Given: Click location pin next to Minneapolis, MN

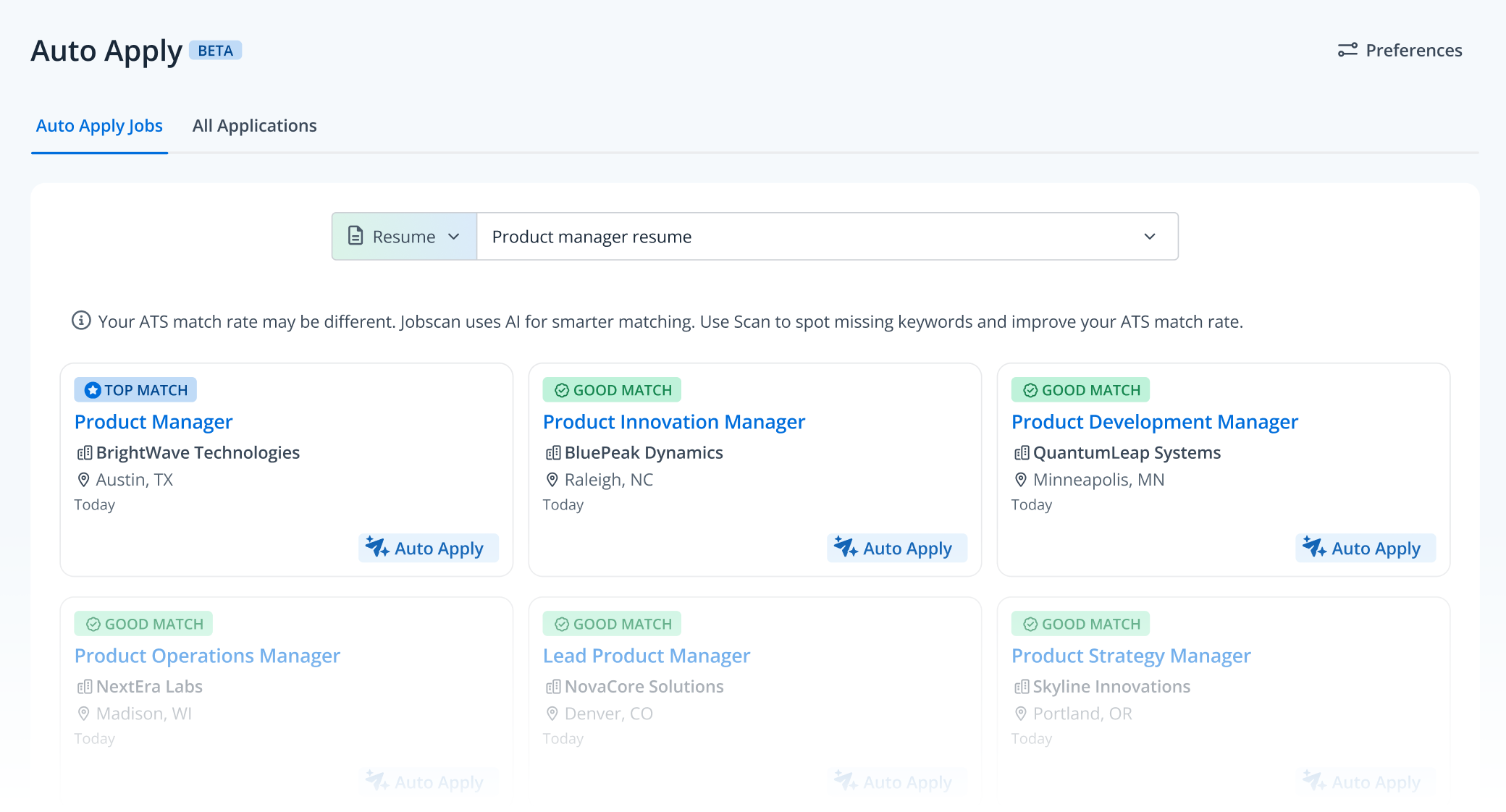Looking at the screenshot, I should (1021, 480).
